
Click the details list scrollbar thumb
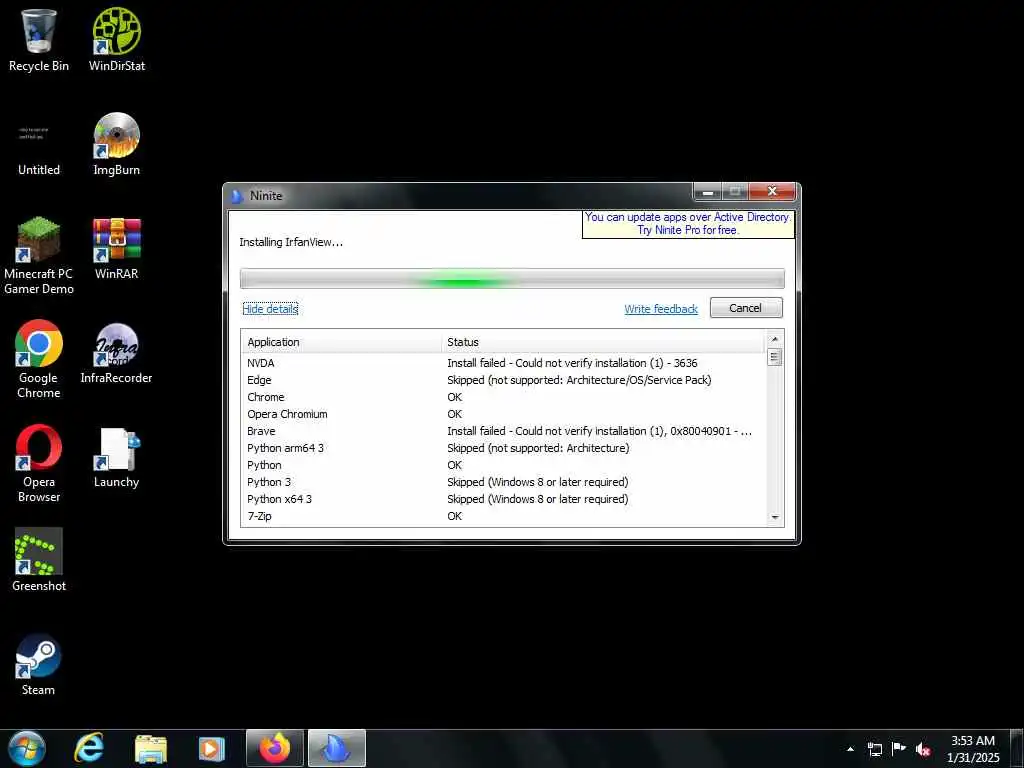775,358
